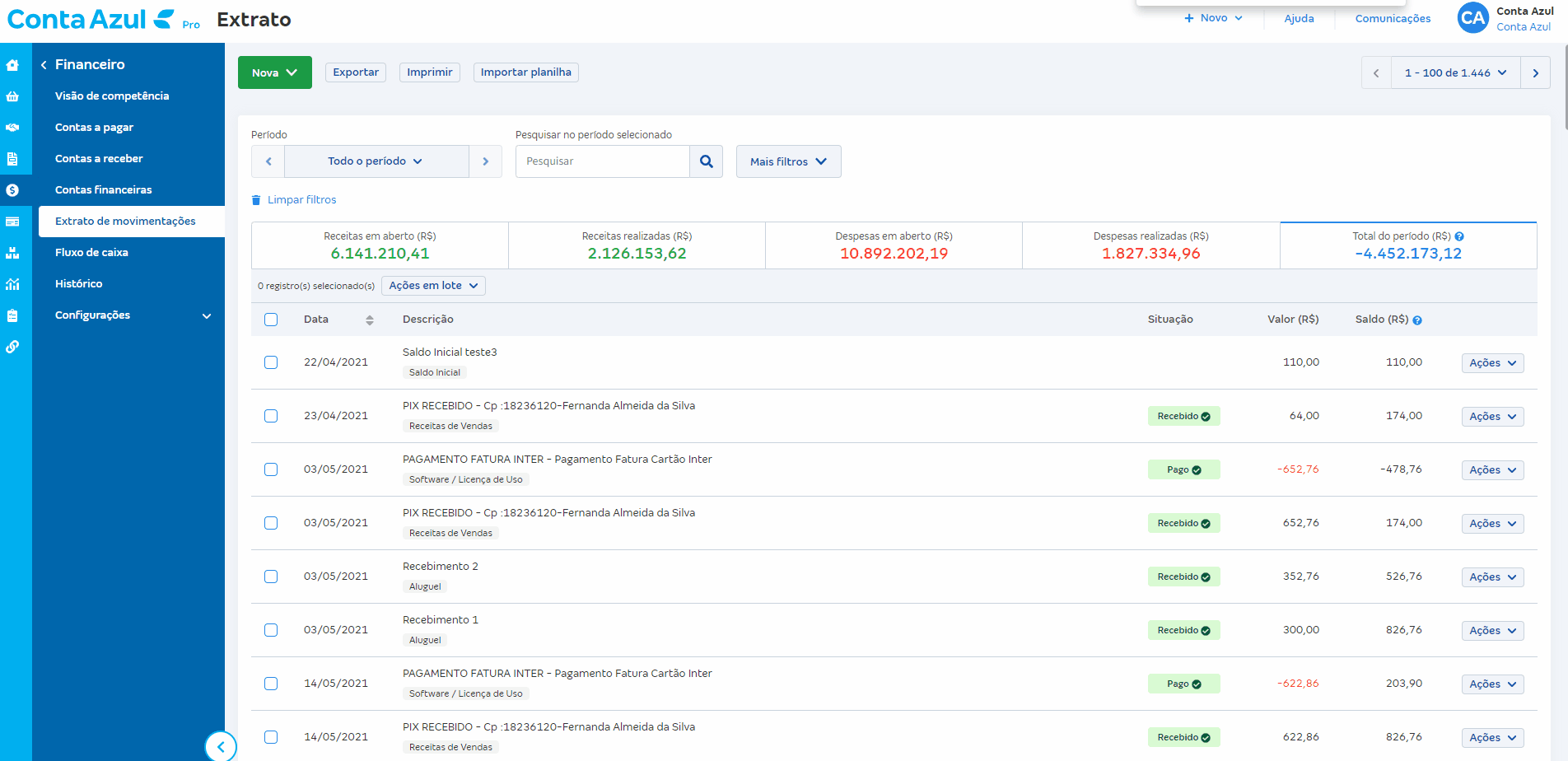Click the Exportar button
Viewport: 1568px width, 761px height.
coord(356,72)
